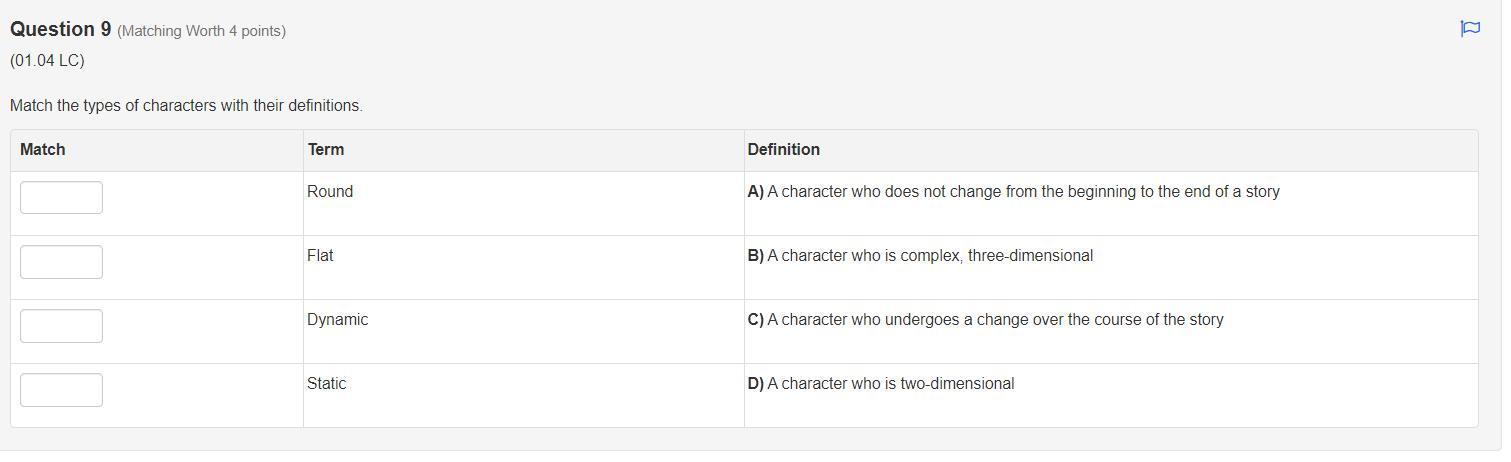The width and height of the screenshot is (1511, 462).
Task: Click the Match the types of characters instruction
Action: [186, 106]
